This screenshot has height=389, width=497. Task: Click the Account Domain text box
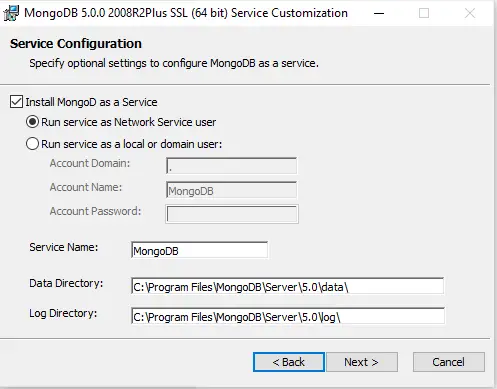pos(231,166)
